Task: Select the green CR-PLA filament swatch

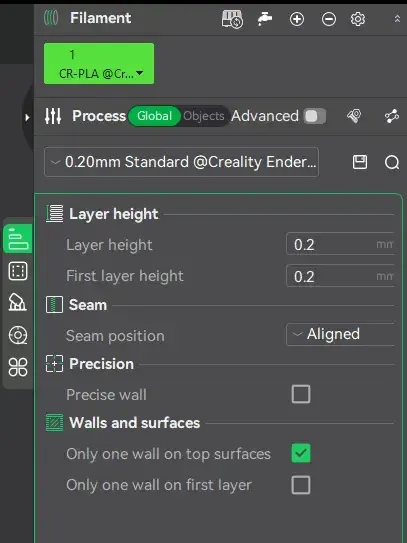Action: pos(99,63)
